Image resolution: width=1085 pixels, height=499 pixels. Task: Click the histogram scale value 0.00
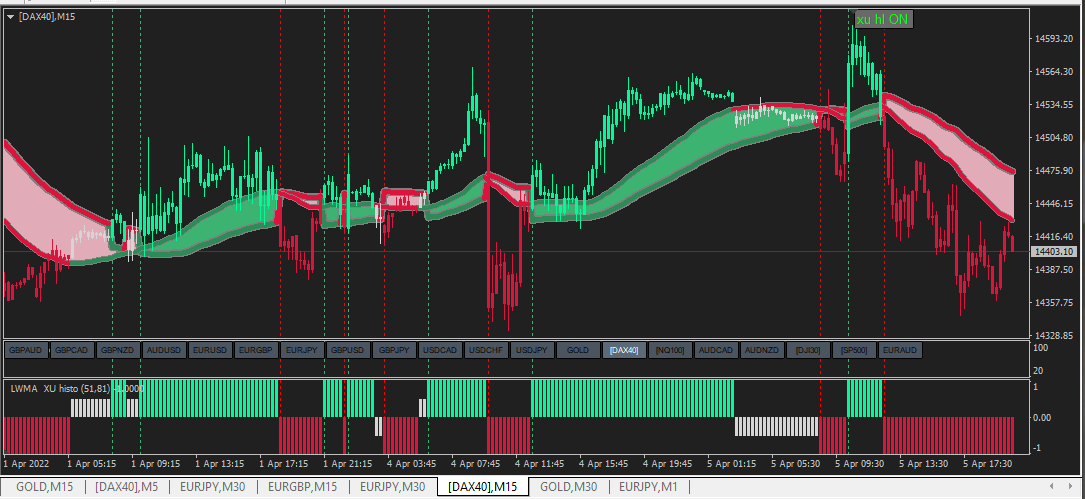tap(1043, 417)
